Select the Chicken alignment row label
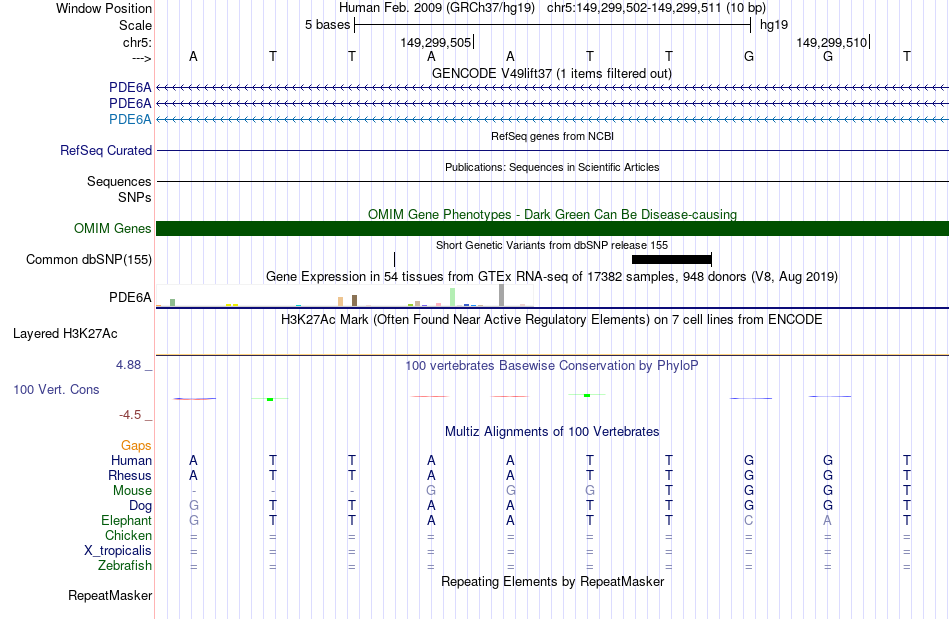The height and width of the screenshot is (619, 950). coord(128,535)
